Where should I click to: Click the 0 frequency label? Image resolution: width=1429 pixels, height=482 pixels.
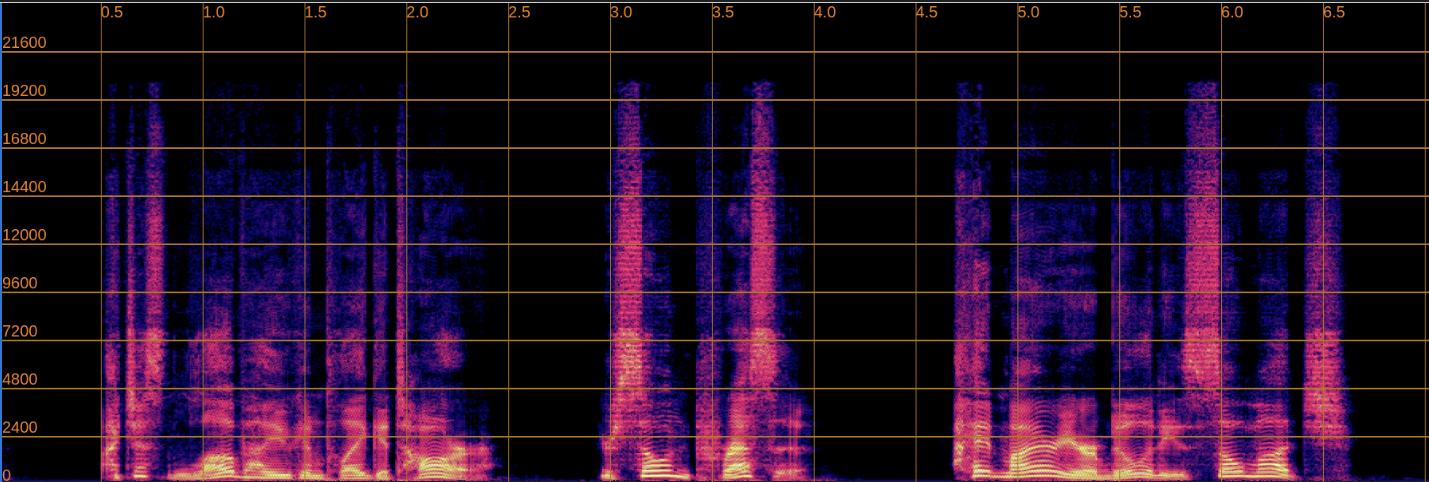[7, 474]
